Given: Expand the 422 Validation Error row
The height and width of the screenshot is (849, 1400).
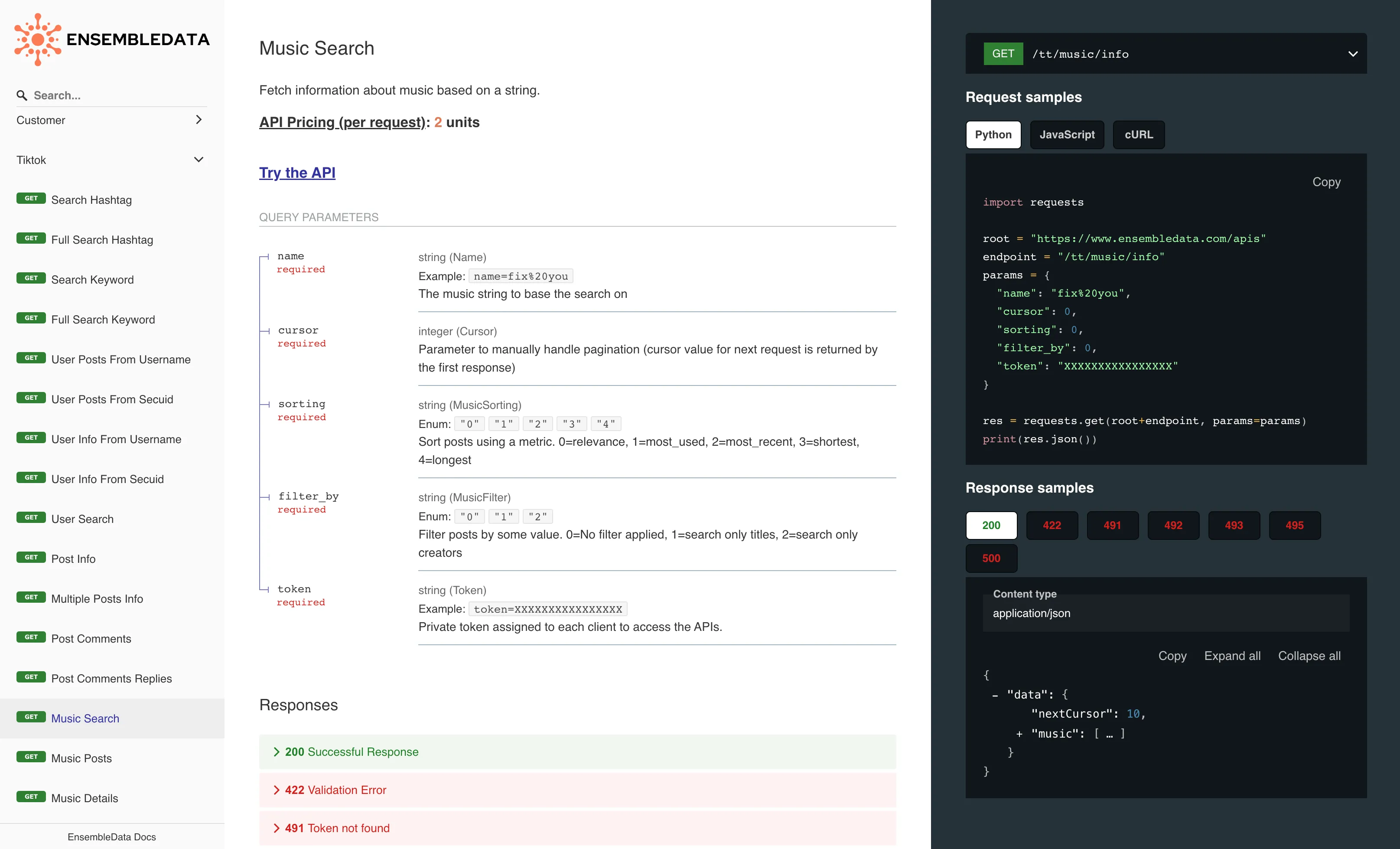Looking at the screenshot, I should pos(577,789).
